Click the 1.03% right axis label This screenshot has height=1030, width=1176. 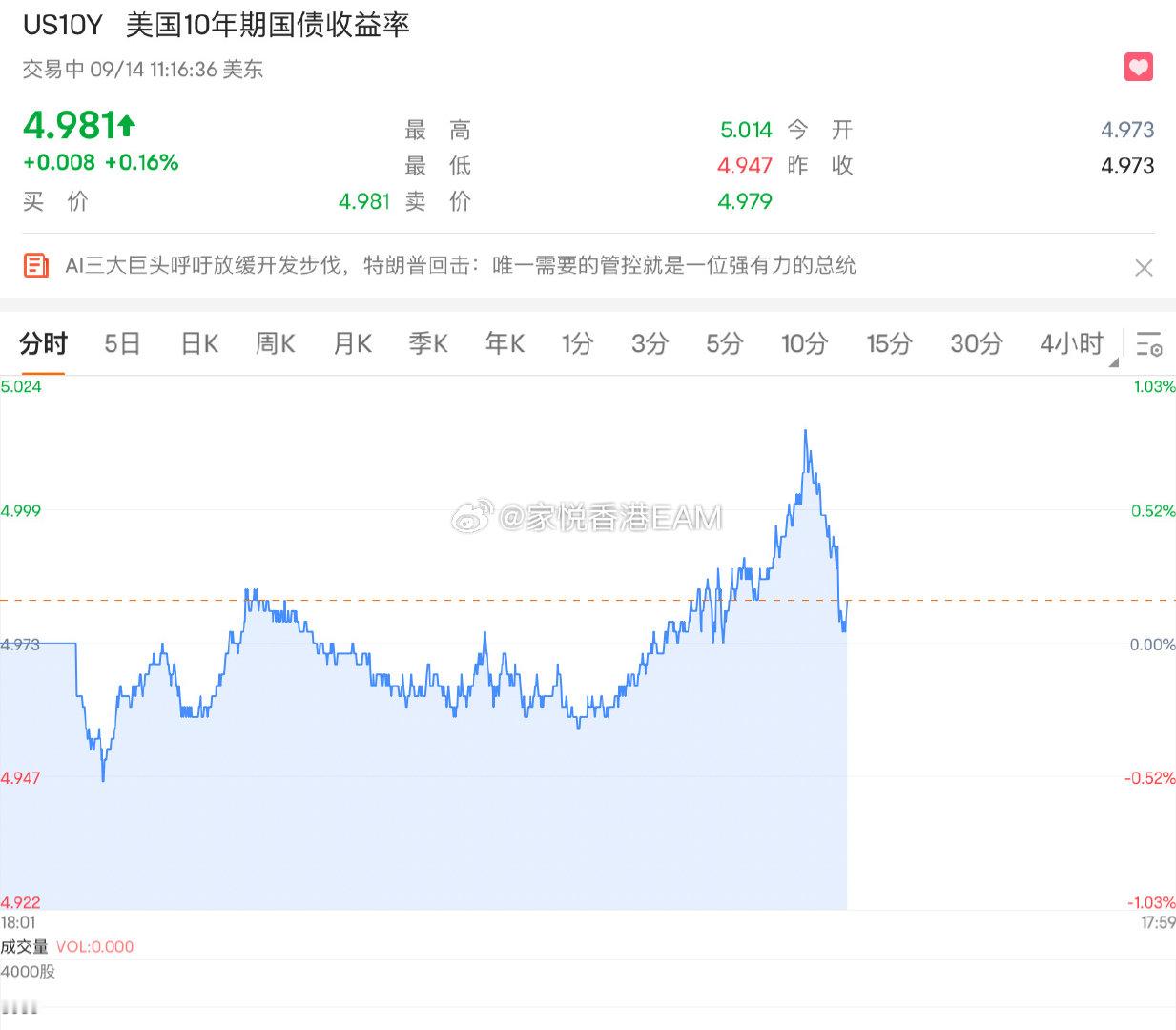coord(1154,386)
